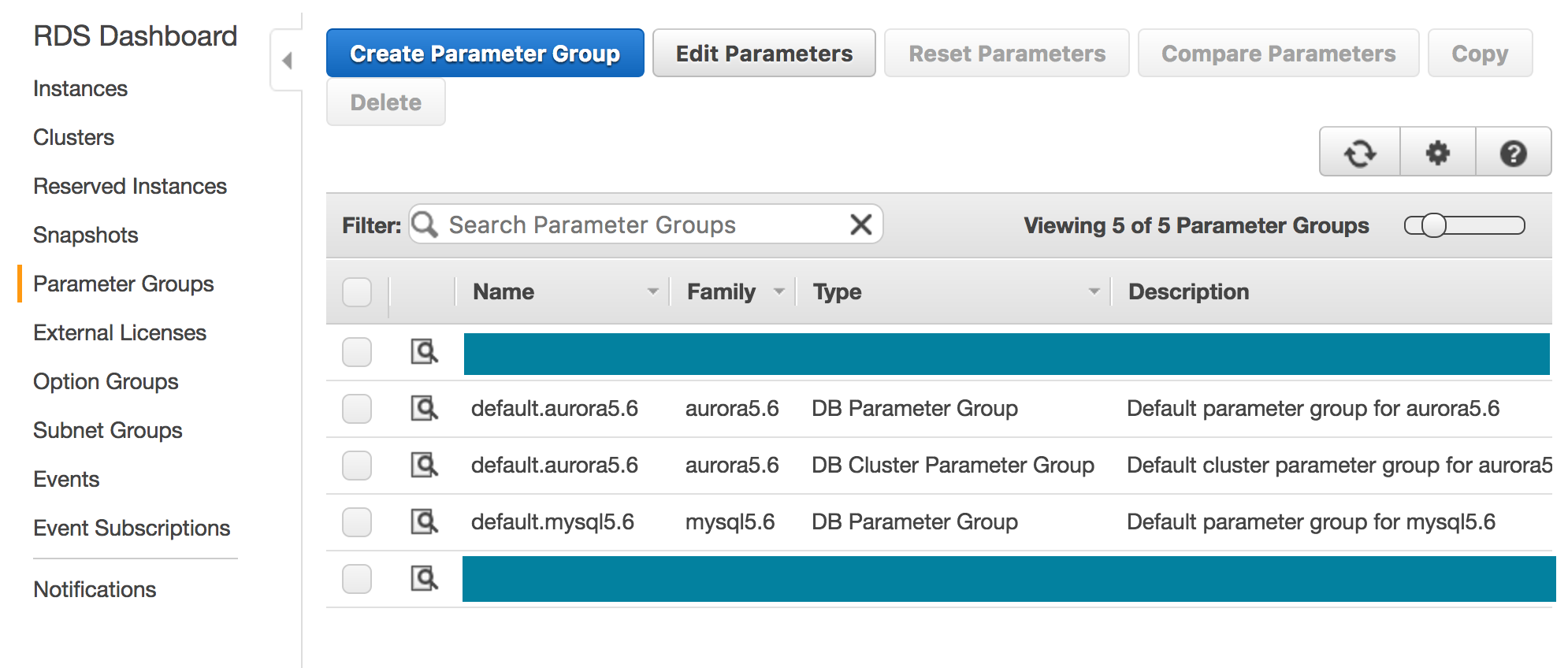Open the help question mark icon

(1513, 152)
